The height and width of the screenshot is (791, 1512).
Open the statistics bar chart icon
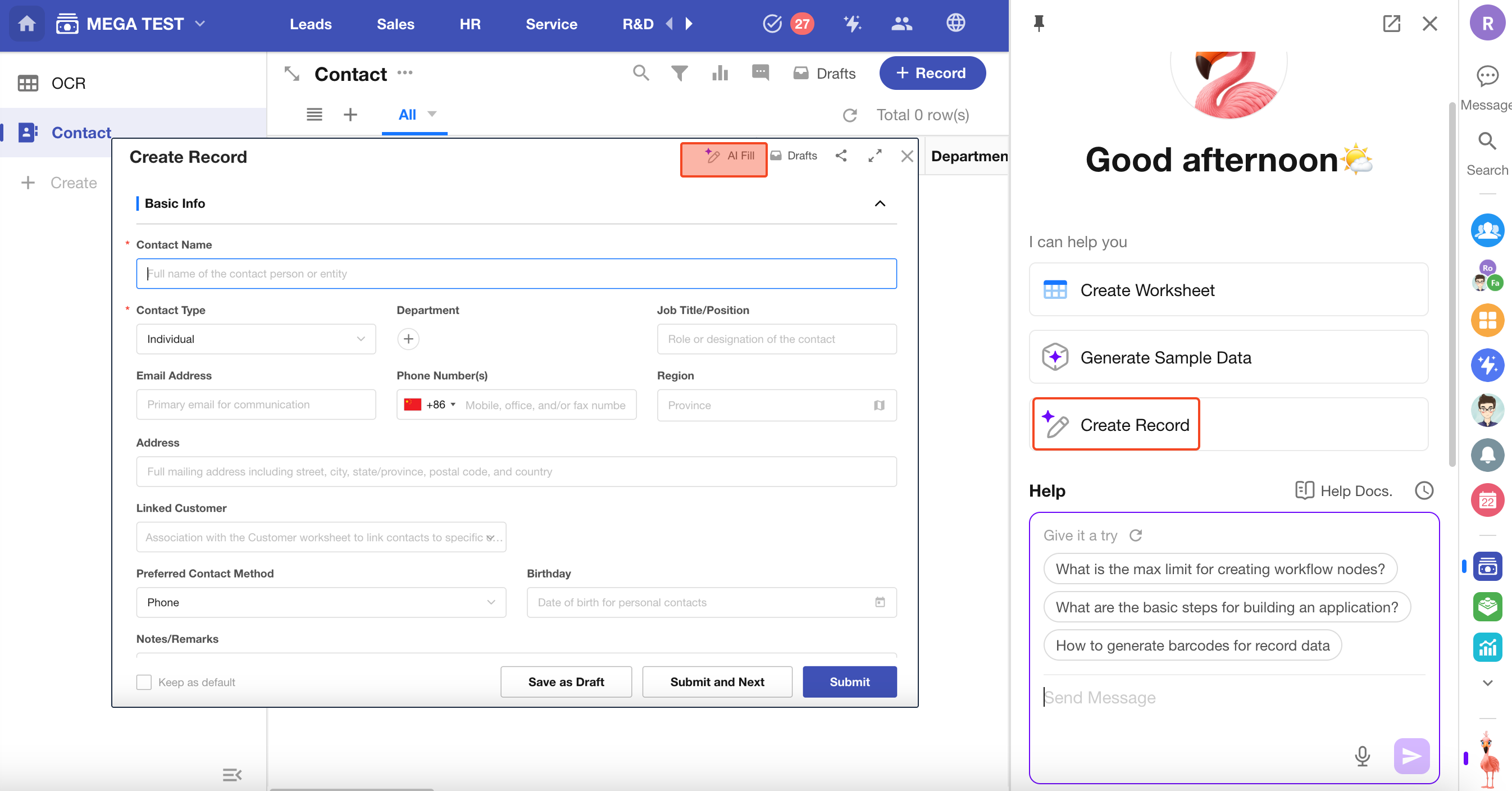(719, 74)
